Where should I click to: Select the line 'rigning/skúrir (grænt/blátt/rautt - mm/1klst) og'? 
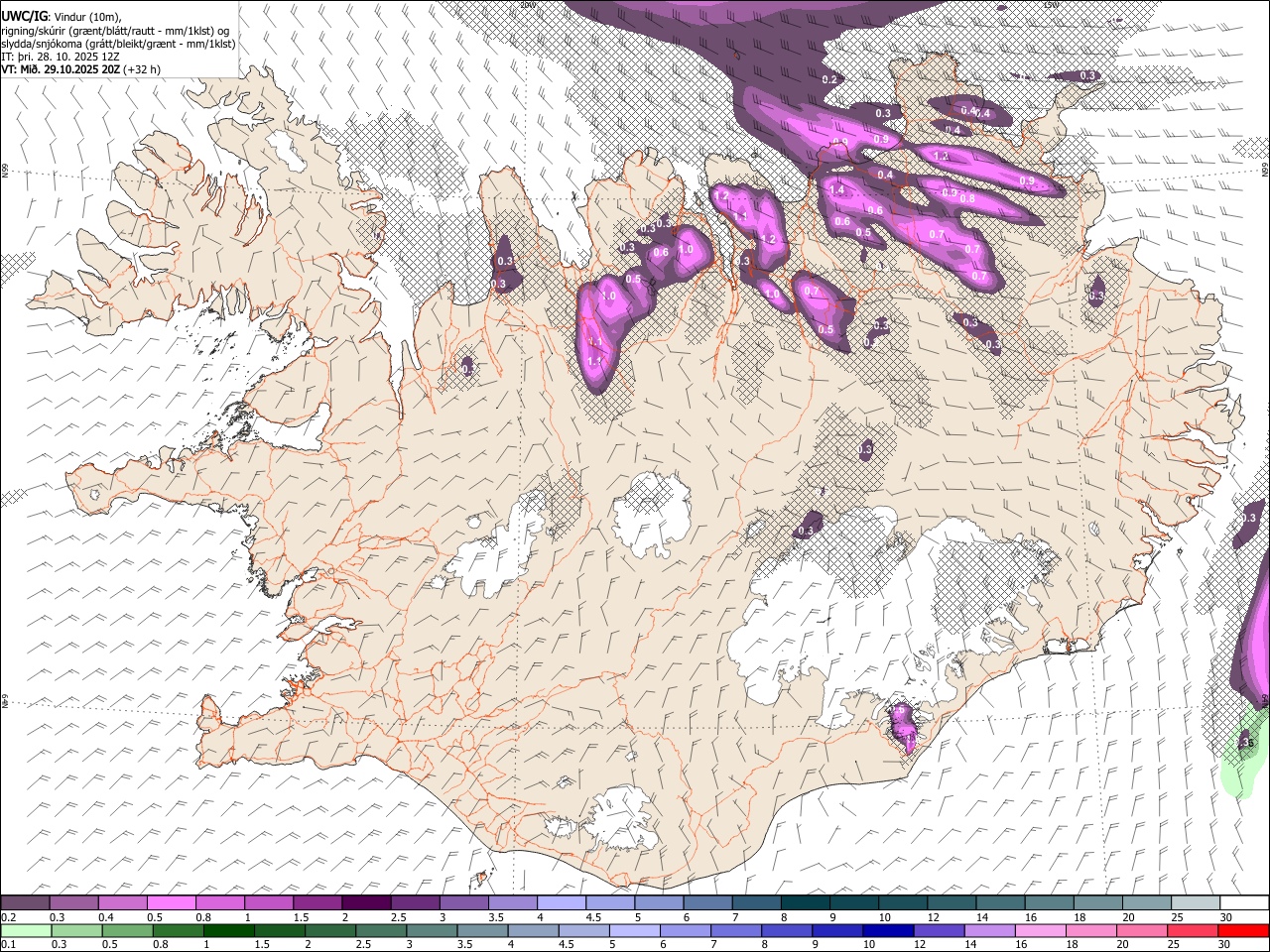pos(116,30)
